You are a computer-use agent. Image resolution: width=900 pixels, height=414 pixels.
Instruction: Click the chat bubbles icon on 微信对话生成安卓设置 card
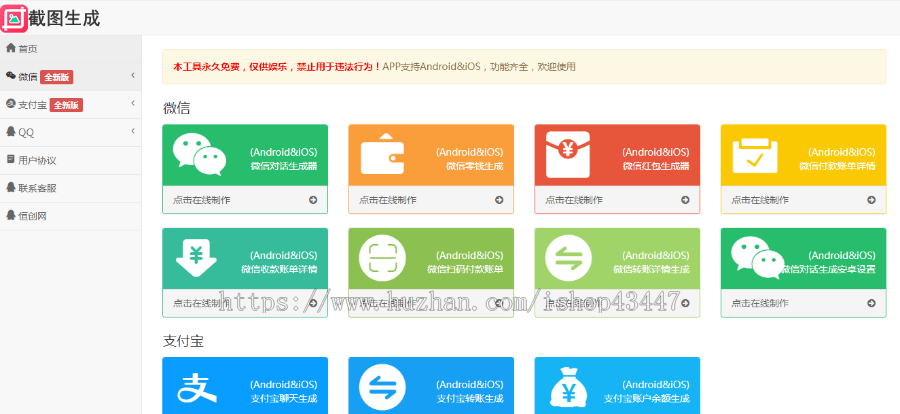point(757,258)
